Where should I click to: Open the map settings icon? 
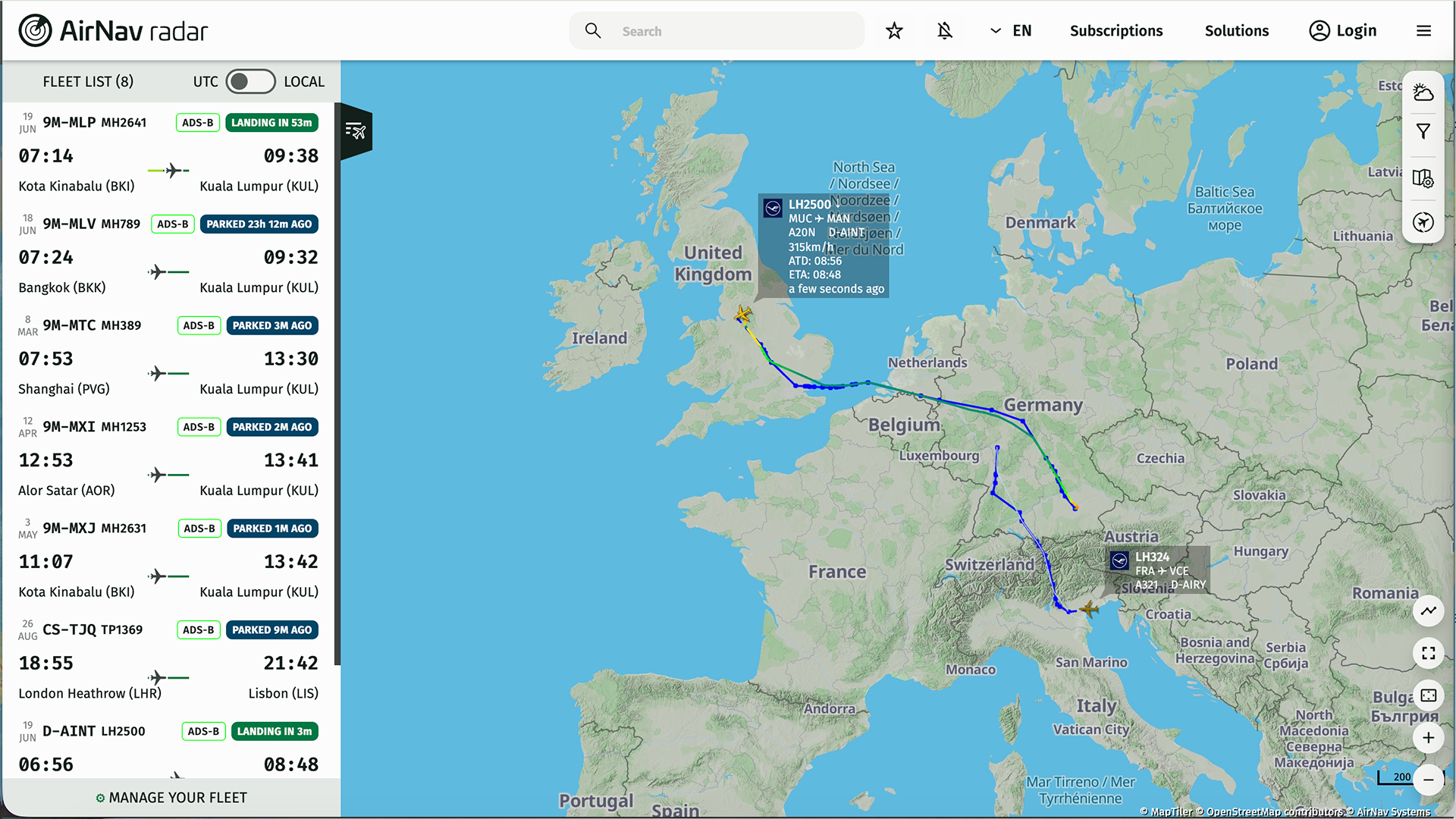click(1423, 178)
